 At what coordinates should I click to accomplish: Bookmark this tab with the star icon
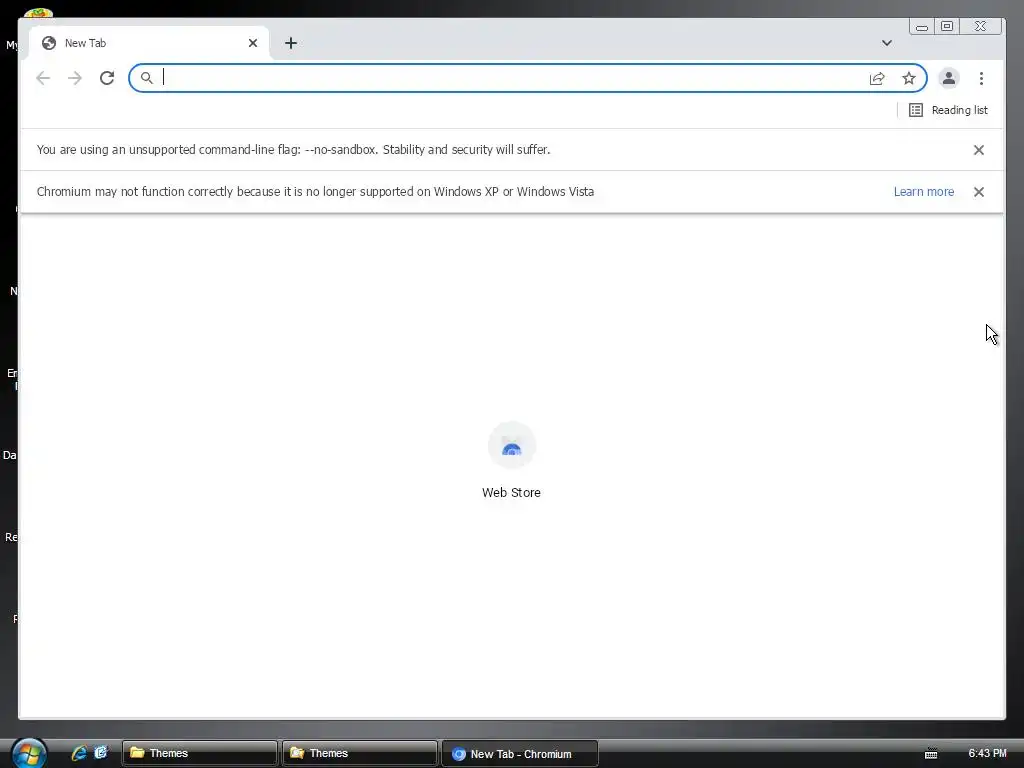tap(909, 78)
